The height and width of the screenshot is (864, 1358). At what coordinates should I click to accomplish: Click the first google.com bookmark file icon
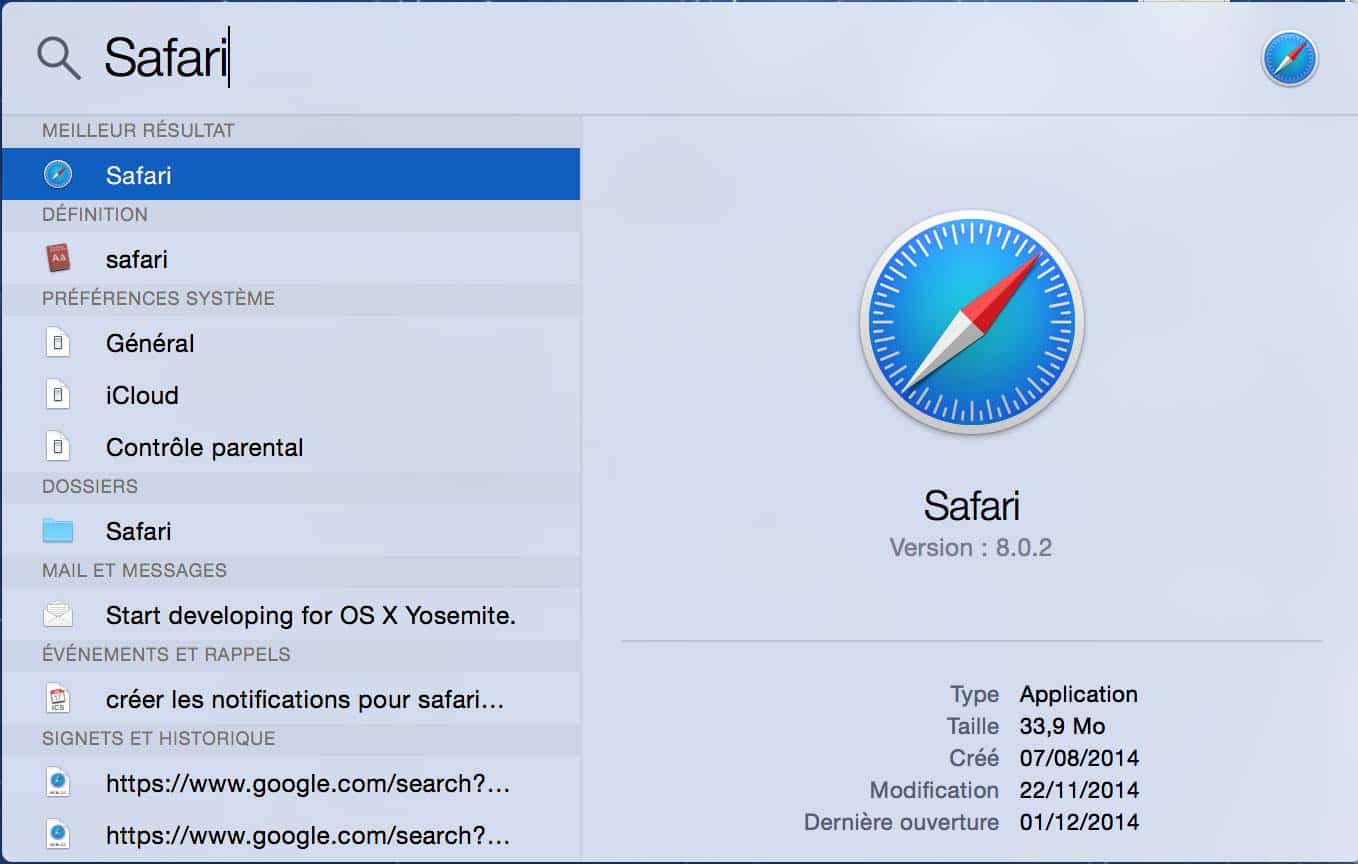point(58,783)
